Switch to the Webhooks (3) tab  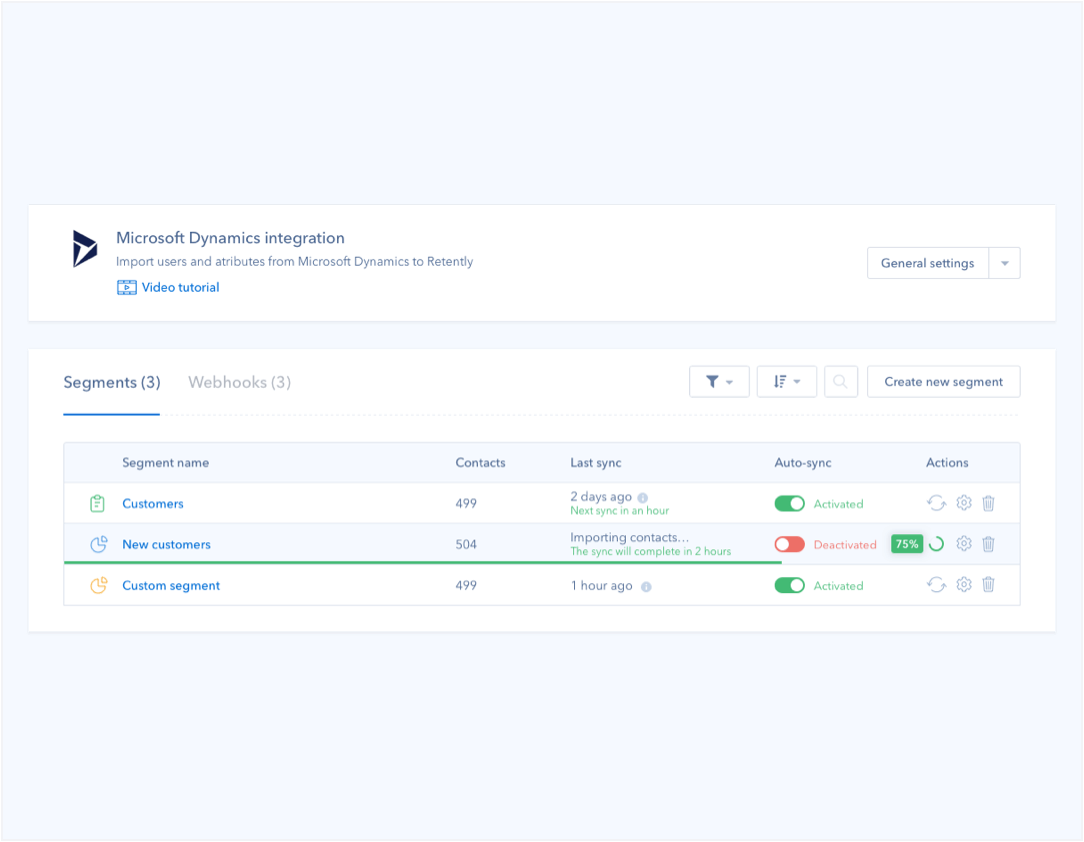coord(239,382)
